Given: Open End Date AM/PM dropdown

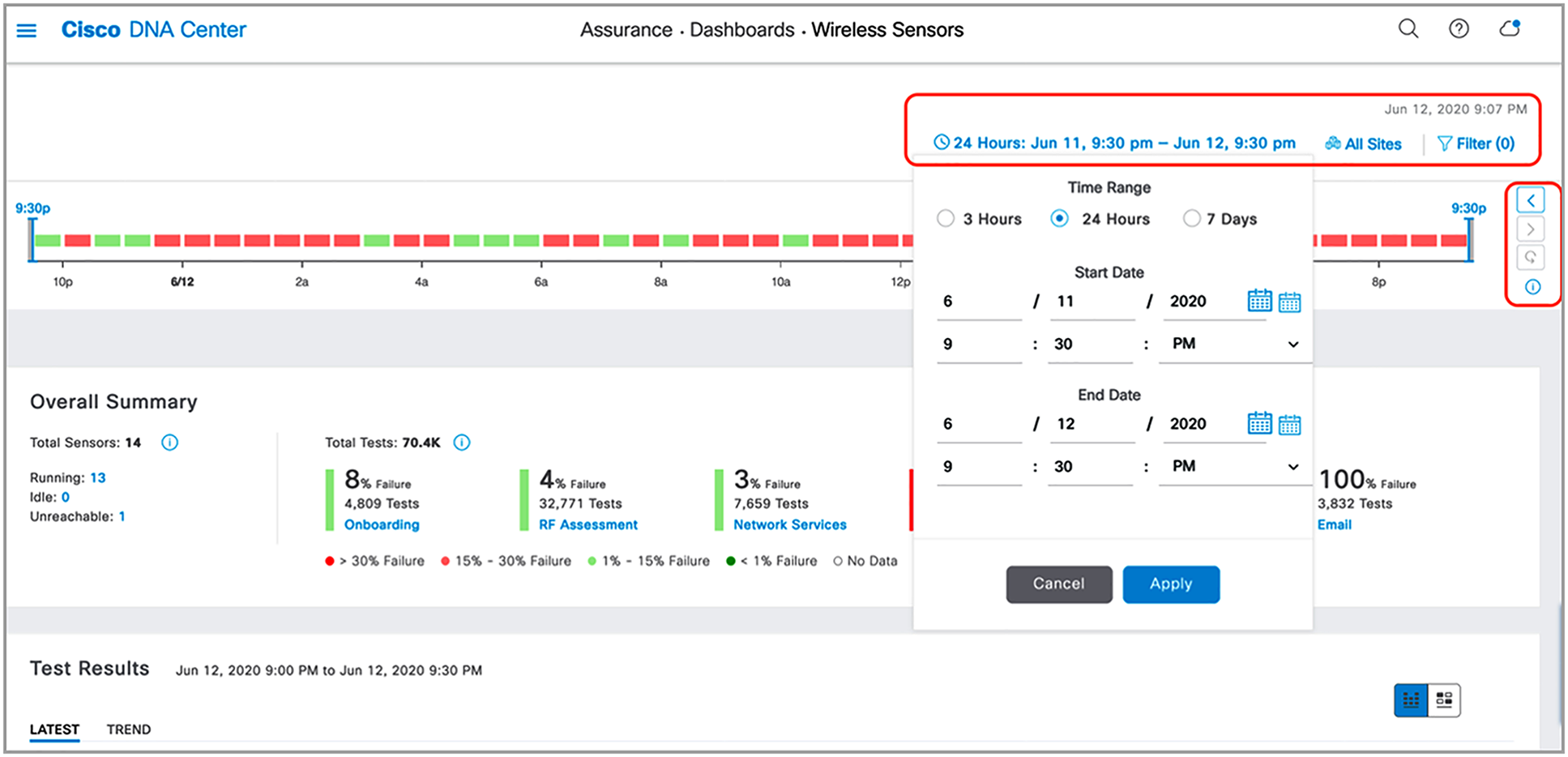Looking at the screenshot, I should coord(1234,466).
